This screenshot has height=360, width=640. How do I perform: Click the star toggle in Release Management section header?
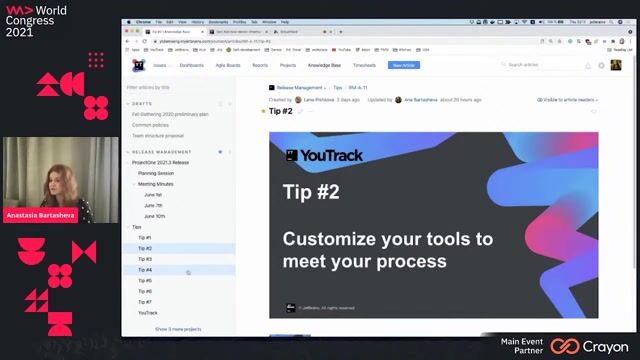pos(220,152)
